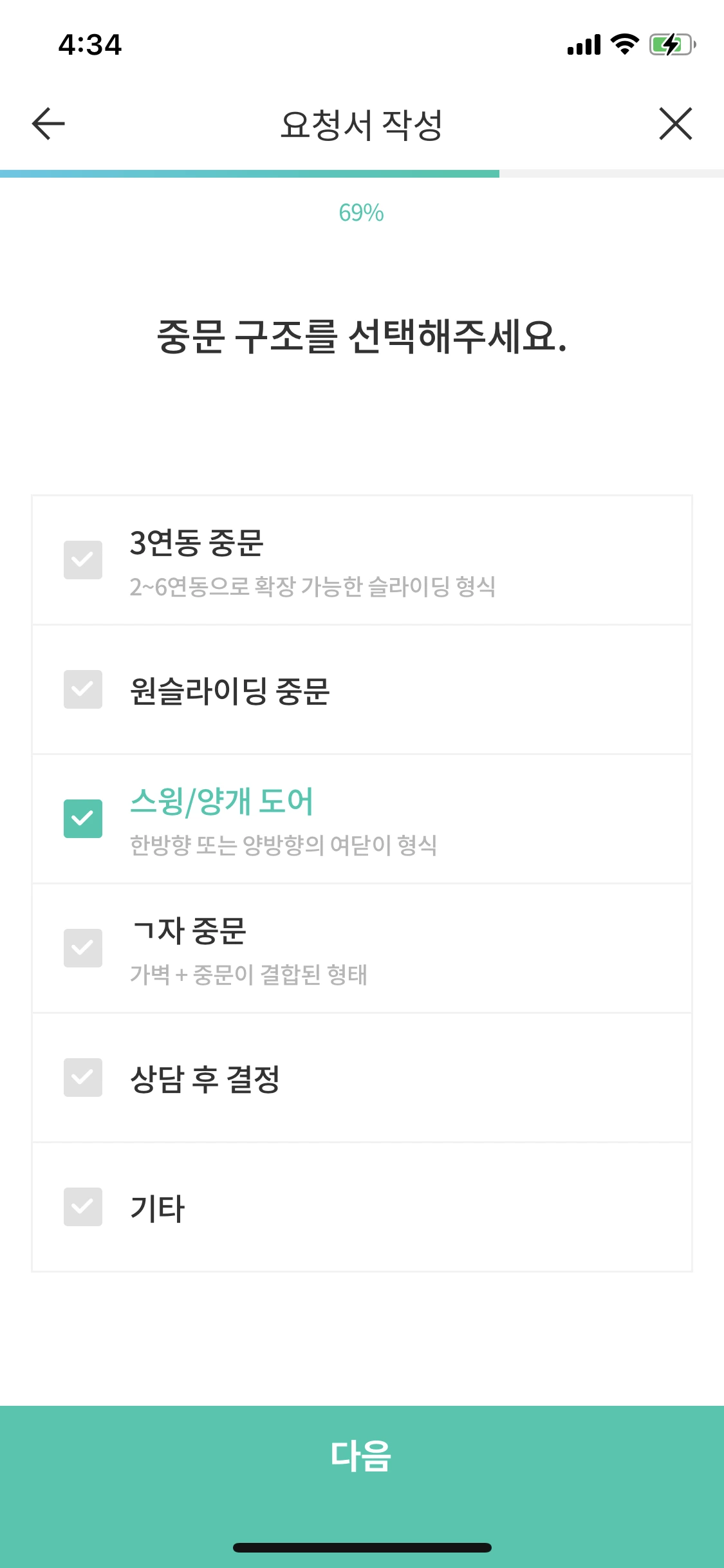Check the 3연동 중문 checkbox
Viewport: 724px width, 1568px height.
tap(83, 560)
